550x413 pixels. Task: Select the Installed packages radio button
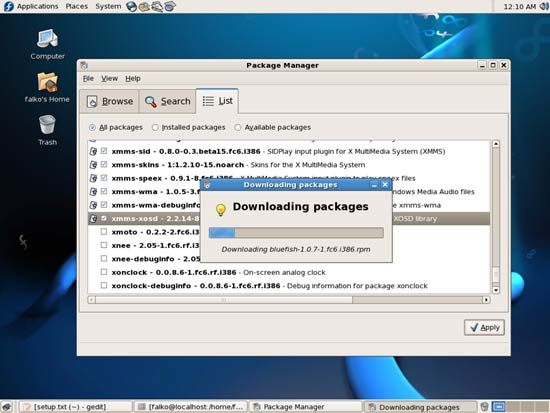pos(155,127)
